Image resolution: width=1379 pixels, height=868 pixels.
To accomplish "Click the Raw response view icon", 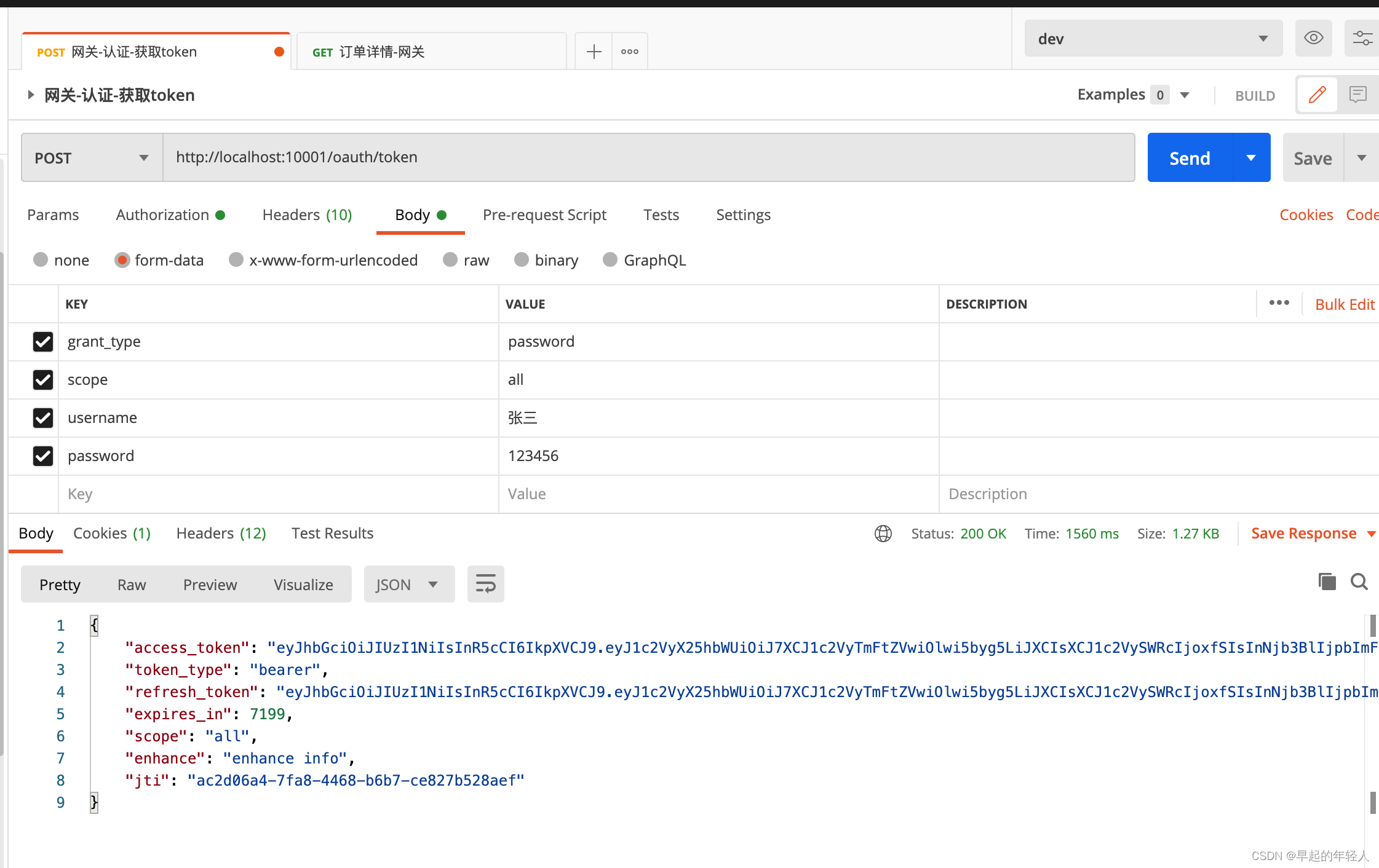I will click(131, 585).
